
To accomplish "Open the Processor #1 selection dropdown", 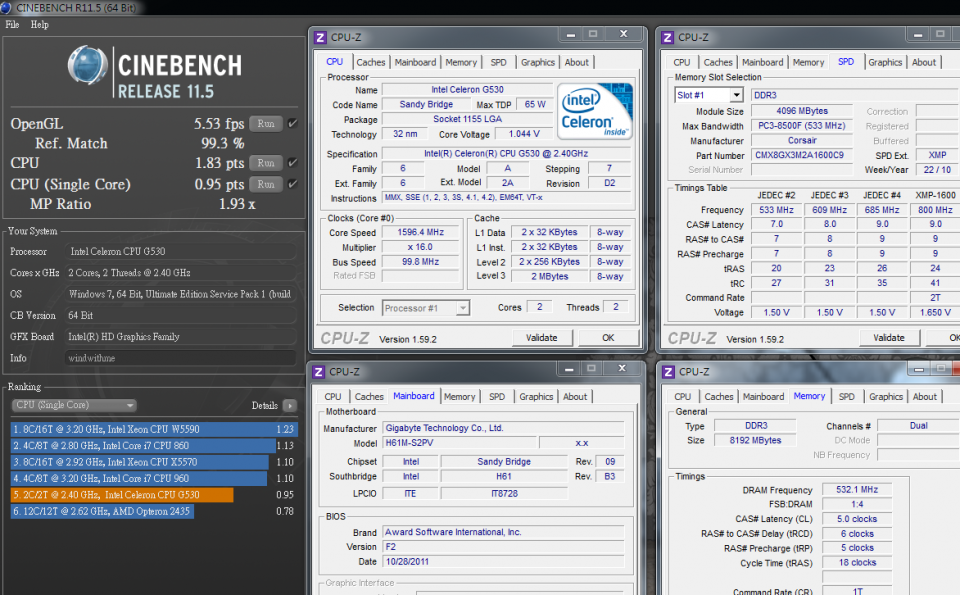I will [x=424, y=307].
